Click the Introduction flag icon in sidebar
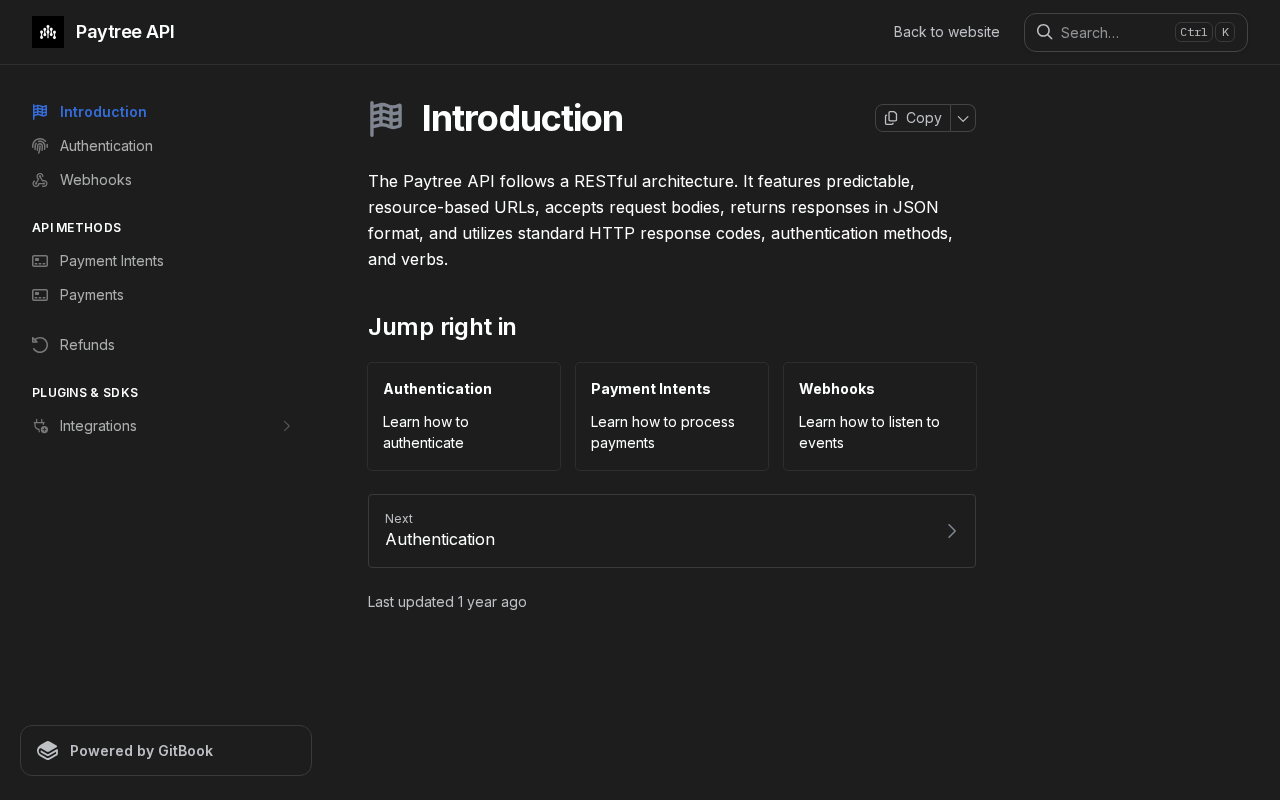 (40, 112)
